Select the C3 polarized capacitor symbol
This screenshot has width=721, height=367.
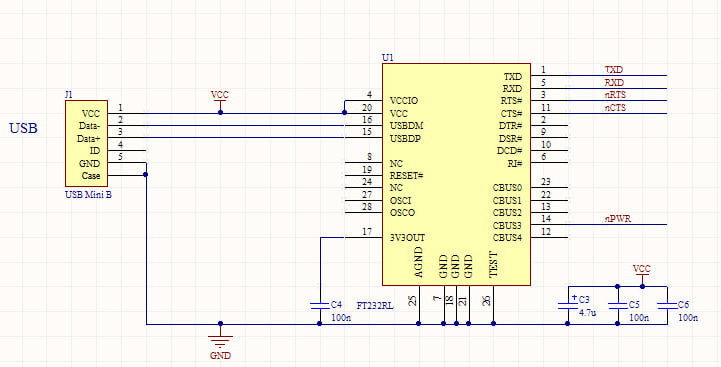(x=567, y=305)
